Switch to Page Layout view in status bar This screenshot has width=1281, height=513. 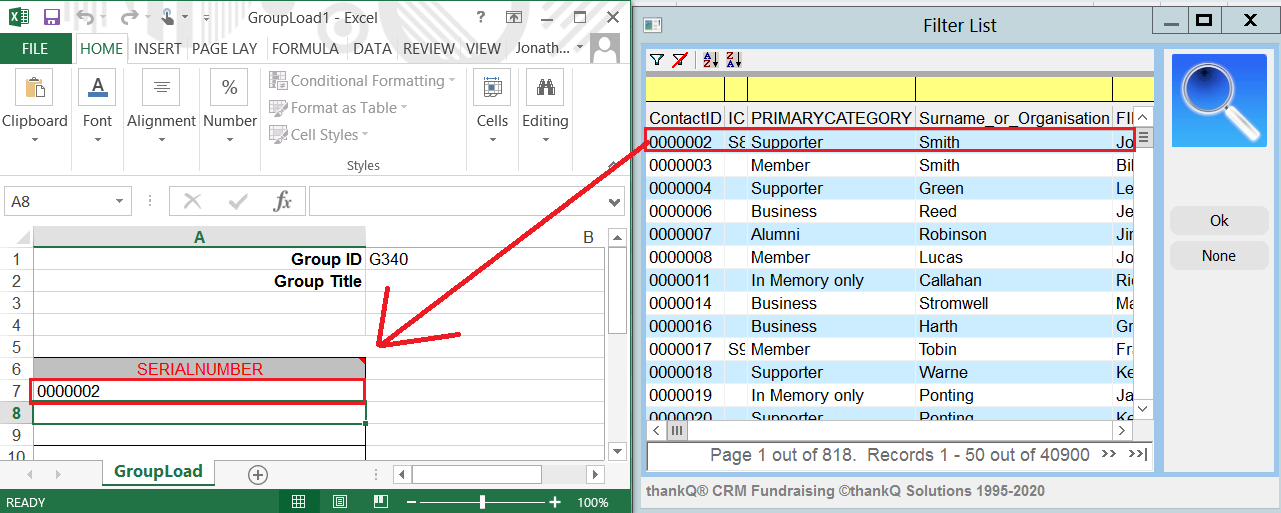pyautogui.click(x=340, y=502)
